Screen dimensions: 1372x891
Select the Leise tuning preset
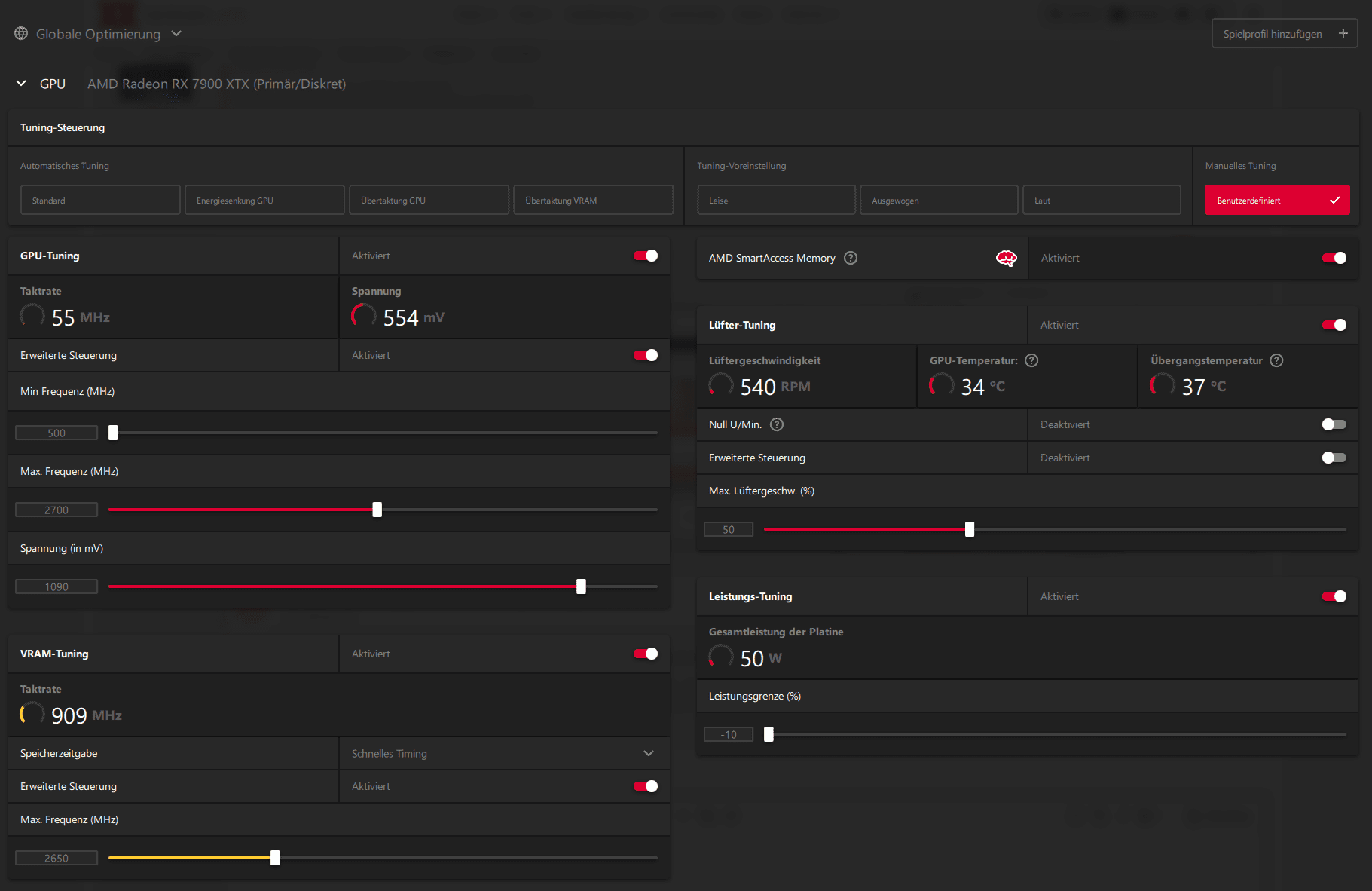pyautogui.click(x=776, y=201)
